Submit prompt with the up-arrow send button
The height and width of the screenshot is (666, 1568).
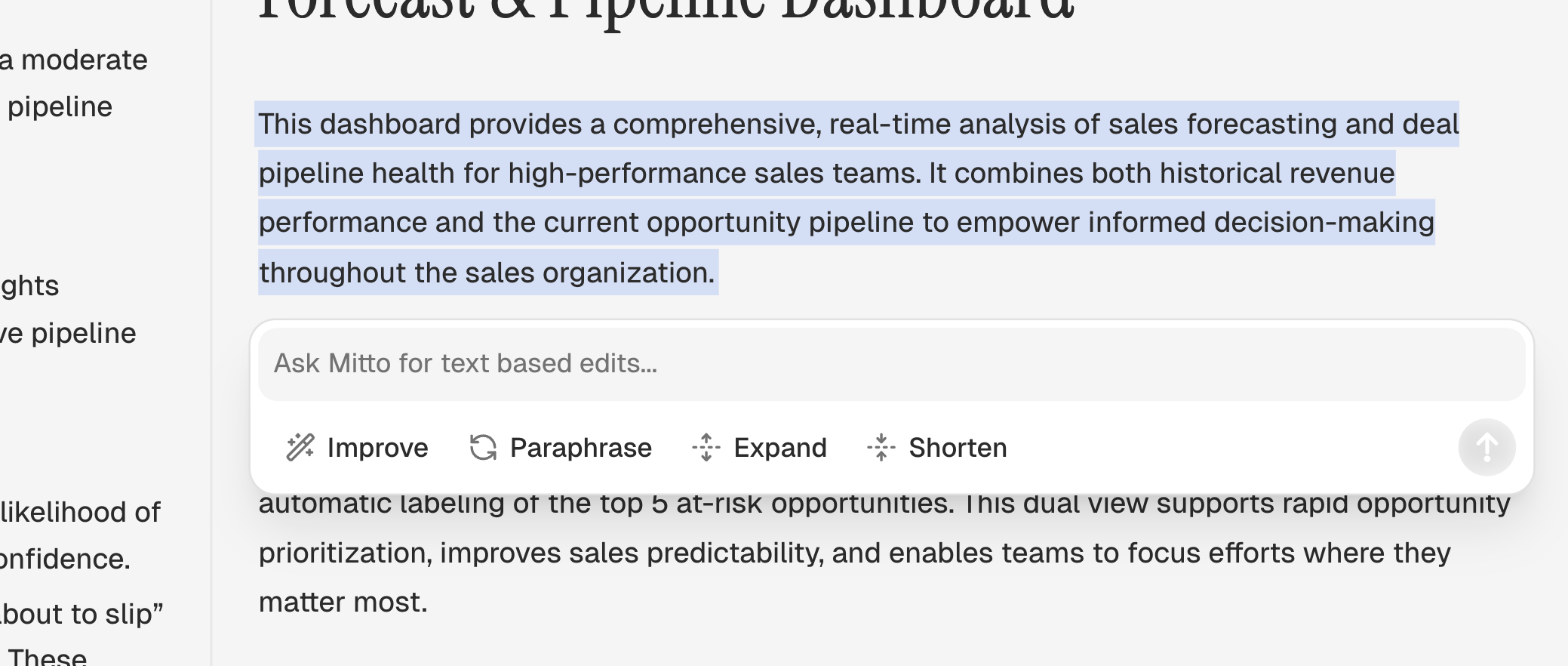pyautogui.click(x=1487, y=447)
